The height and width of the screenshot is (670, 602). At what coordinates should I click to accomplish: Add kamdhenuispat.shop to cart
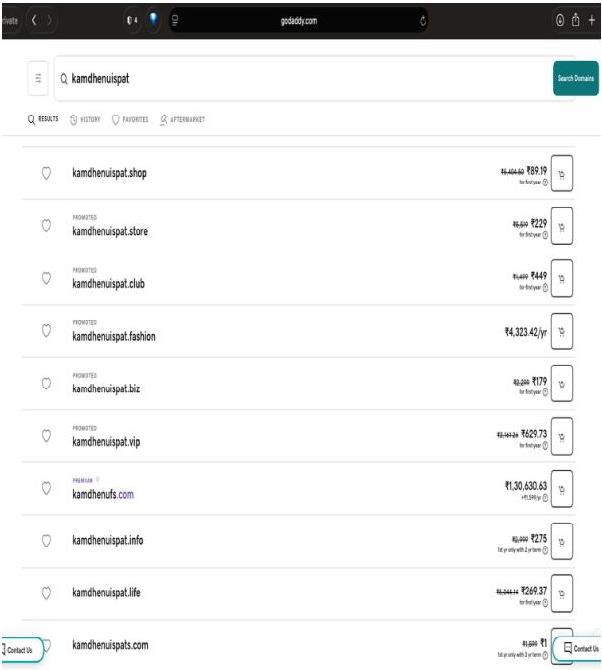click(561, 173)
